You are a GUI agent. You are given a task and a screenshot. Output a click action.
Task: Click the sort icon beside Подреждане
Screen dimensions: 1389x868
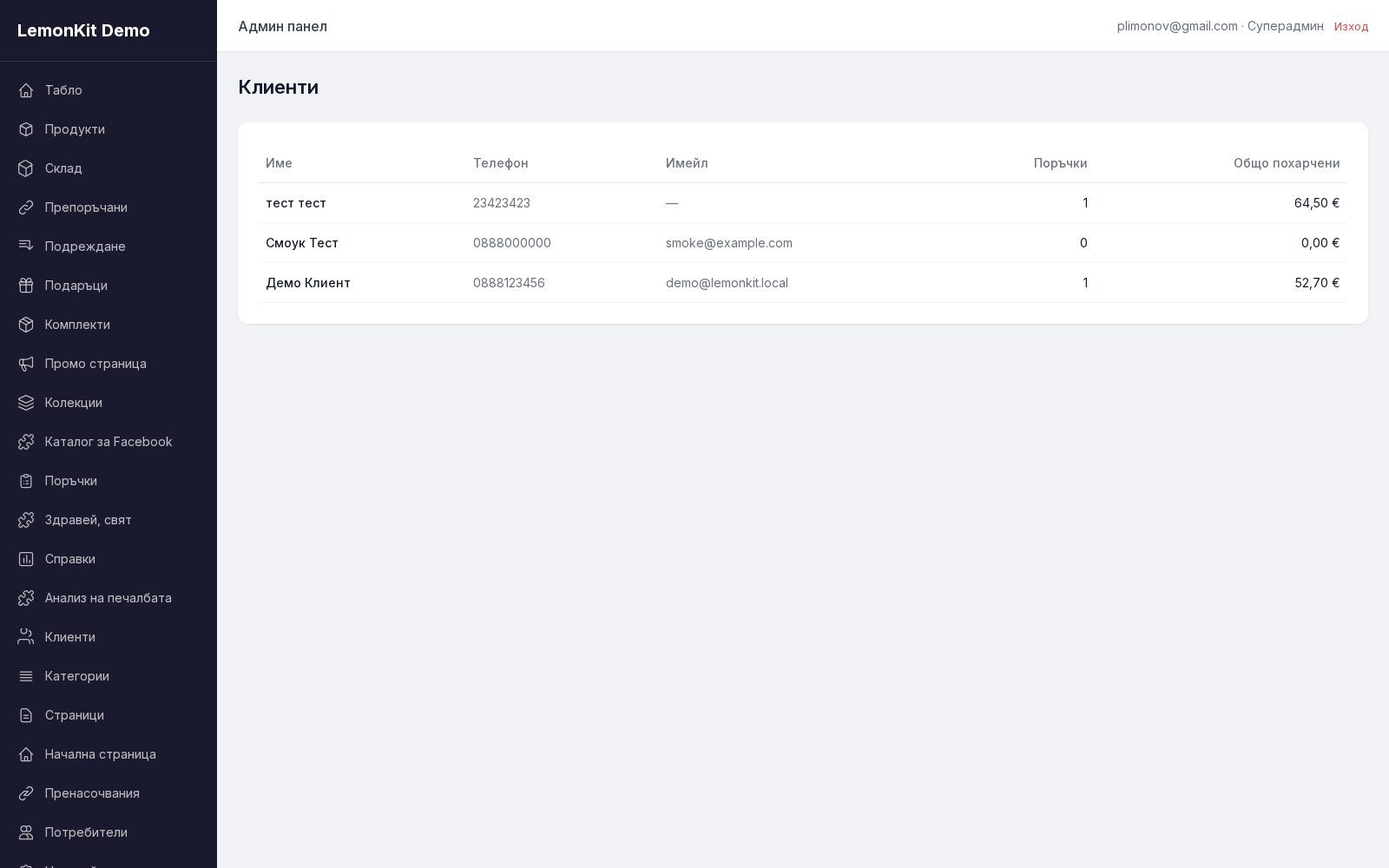[26, 247]
